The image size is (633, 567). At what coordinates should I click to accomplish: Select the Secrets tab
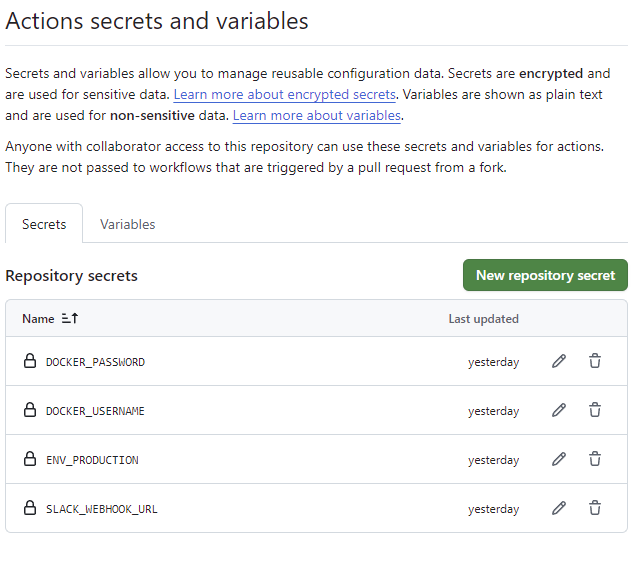[44, 224]
